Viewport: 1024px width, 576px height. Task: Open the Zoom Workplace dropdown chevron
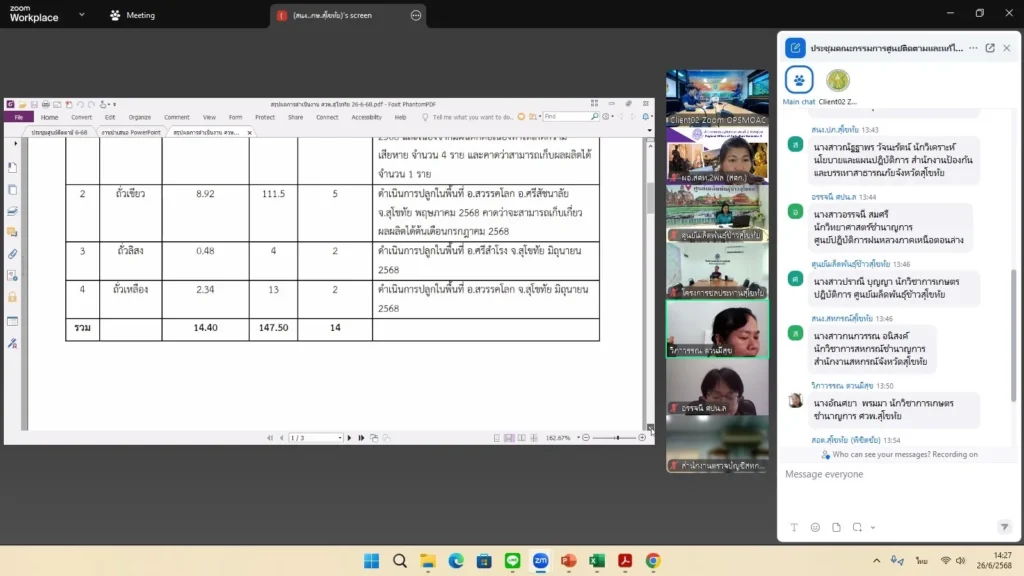(x=82, y=14)
